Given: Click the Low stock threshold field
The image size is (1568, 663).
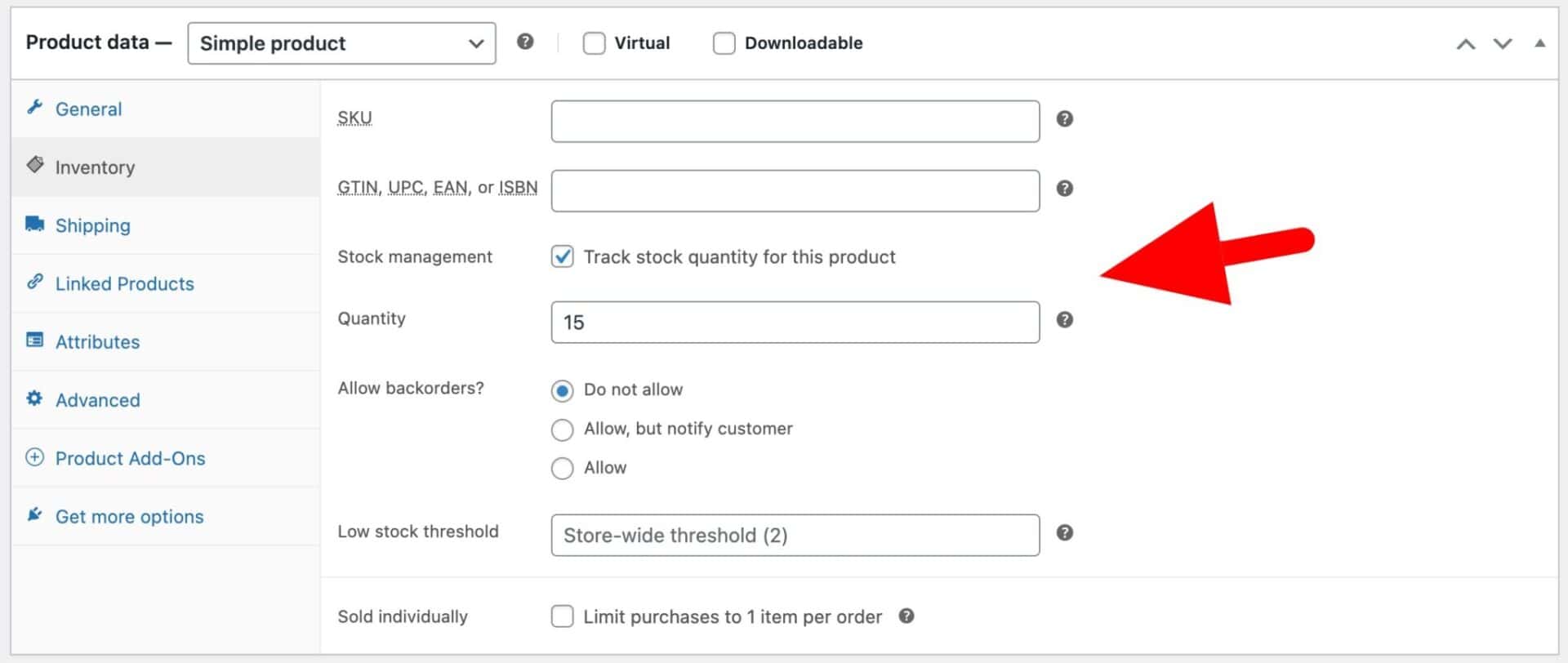Looking at the screenshot, I should coord(795,535).
